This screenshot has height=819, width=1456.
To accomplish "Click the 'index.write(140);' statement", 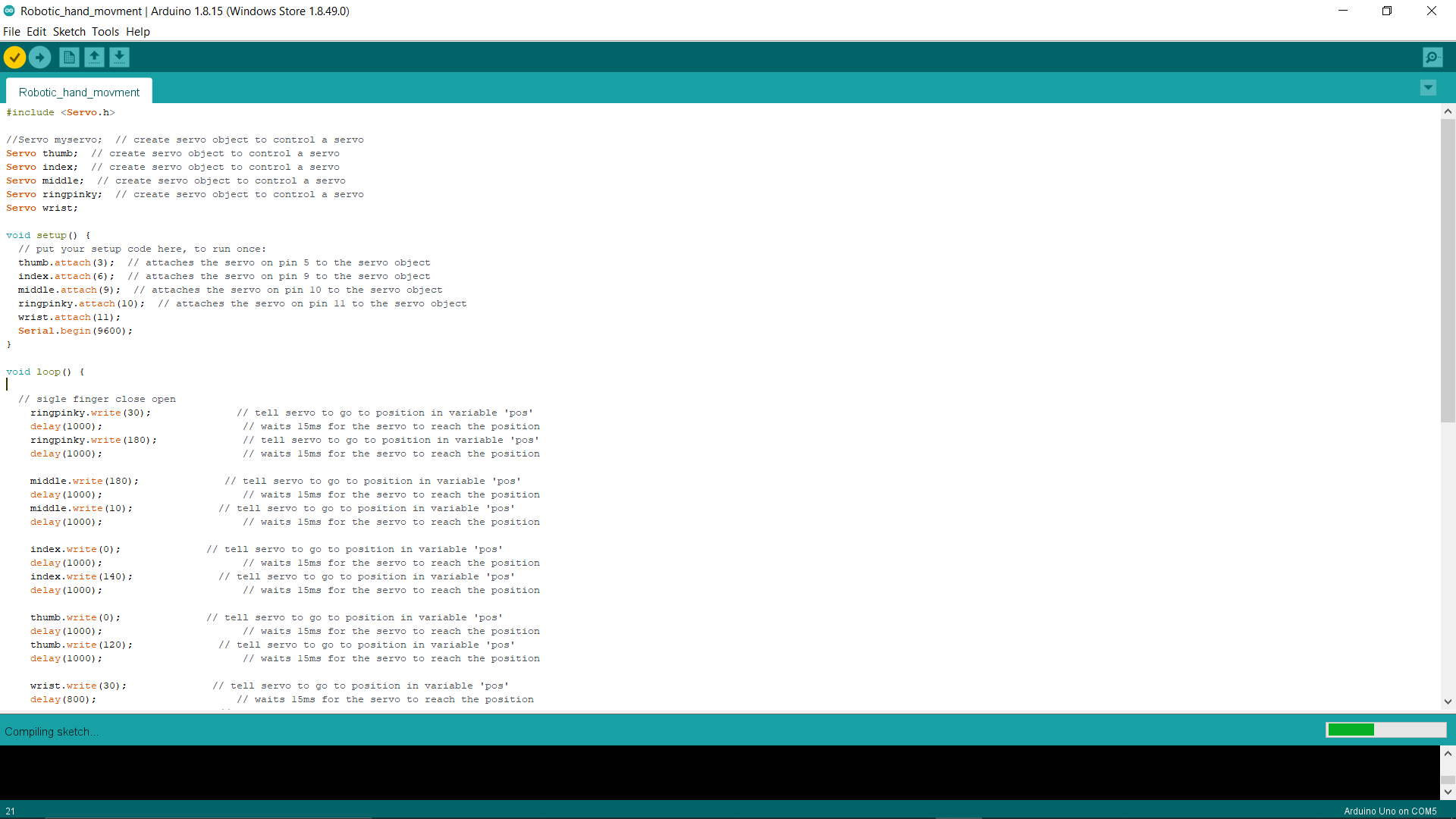I will pyautogui.click(x=81, y=576).
